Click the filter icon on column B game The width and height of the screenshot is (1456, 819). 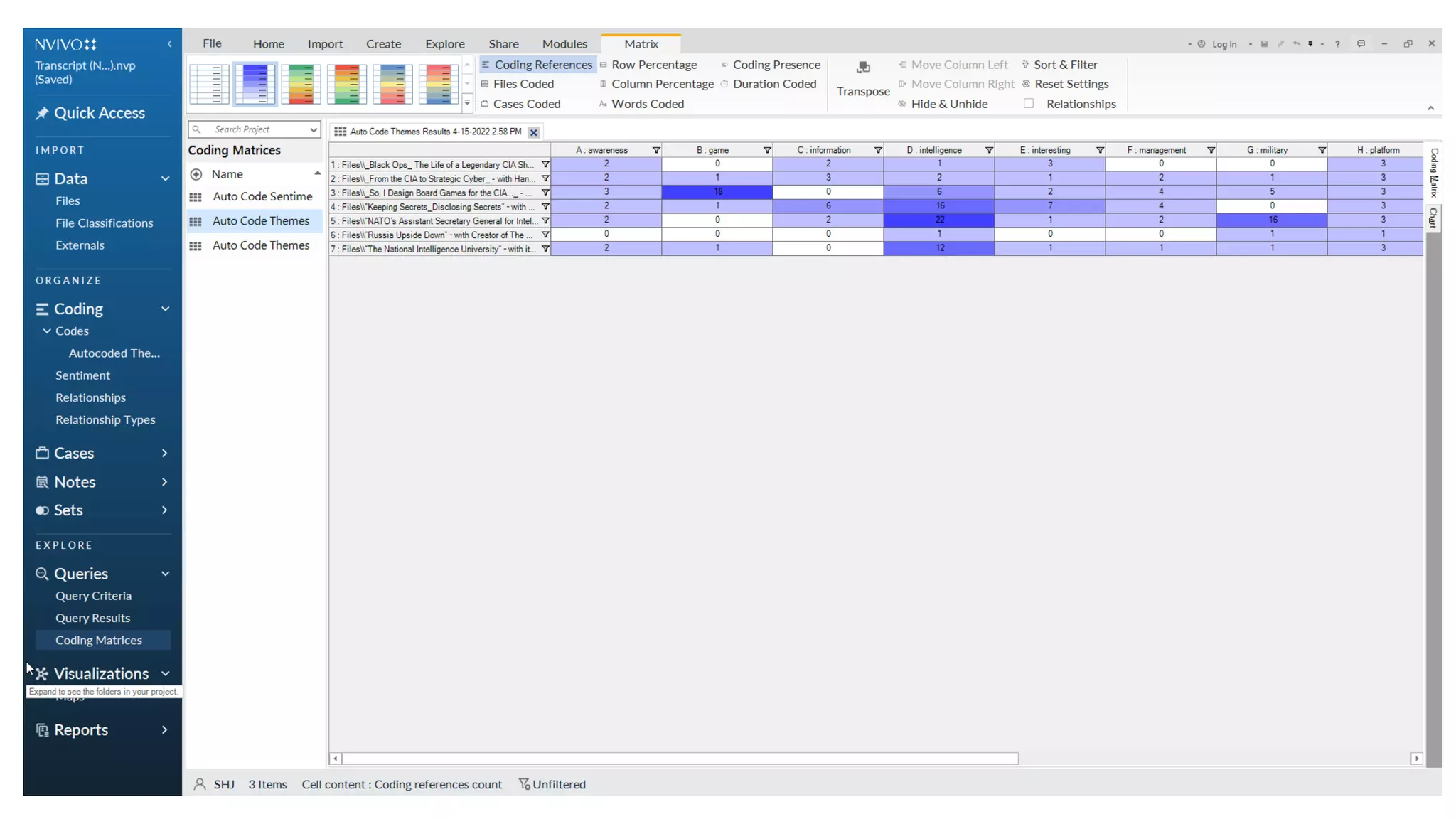click(766, 150)
